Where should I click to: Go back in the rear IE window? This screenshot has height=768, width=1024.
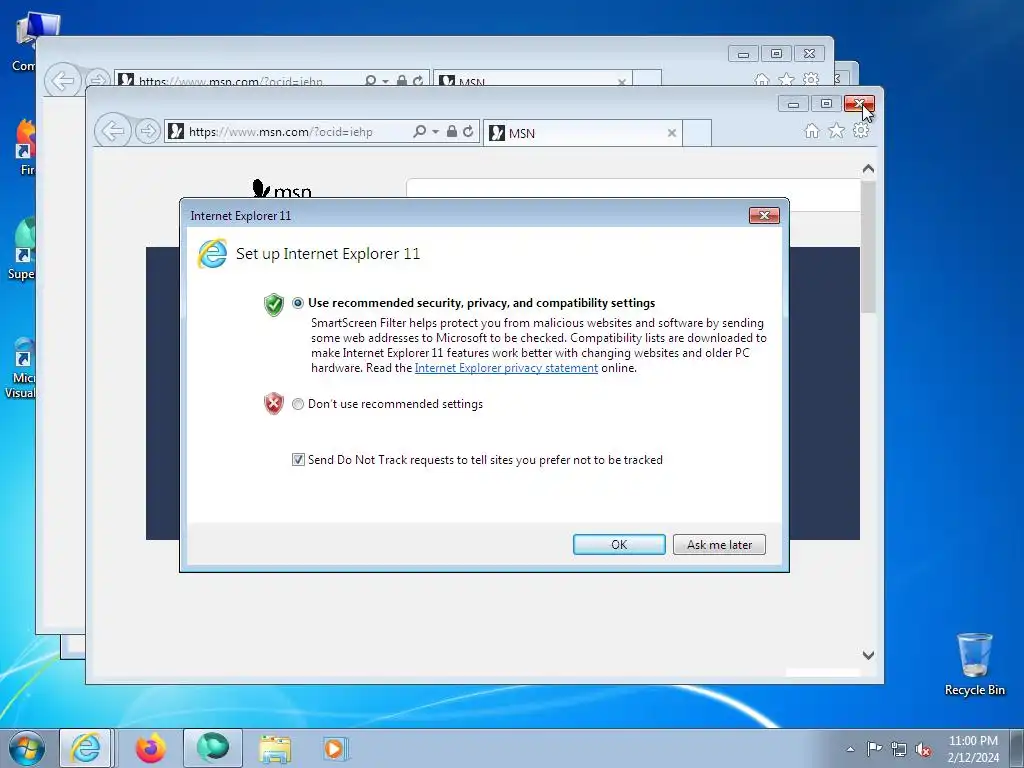coord(63,81)
